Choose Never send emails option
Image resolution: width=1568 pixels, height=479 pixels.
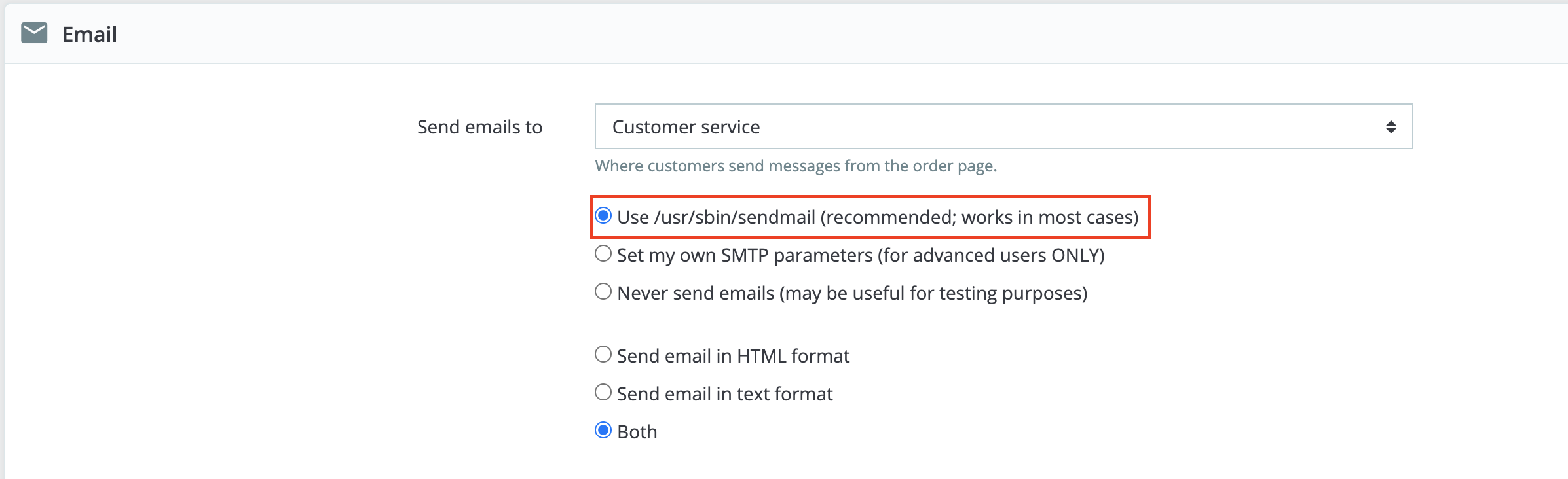point(603,292)
